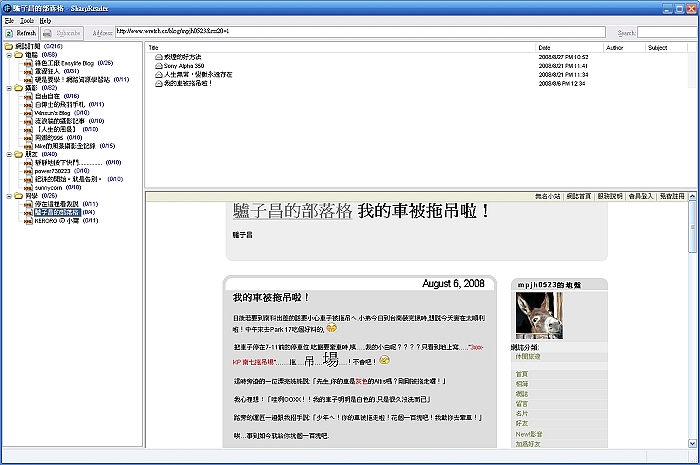Click the browser pane vertical scrollbar thumb

[x=692, y=226]
